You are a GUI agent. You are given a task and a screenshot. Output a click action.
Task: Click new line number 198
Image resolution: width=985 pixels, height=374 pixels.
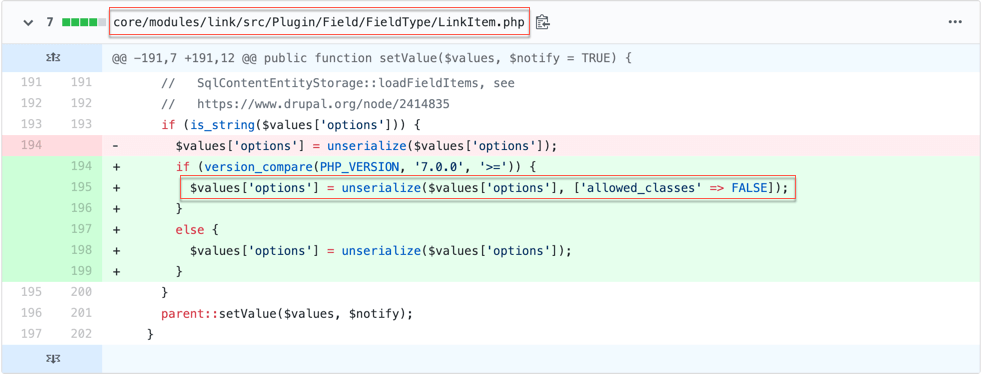pyautogui.click(x=81, y=250)
